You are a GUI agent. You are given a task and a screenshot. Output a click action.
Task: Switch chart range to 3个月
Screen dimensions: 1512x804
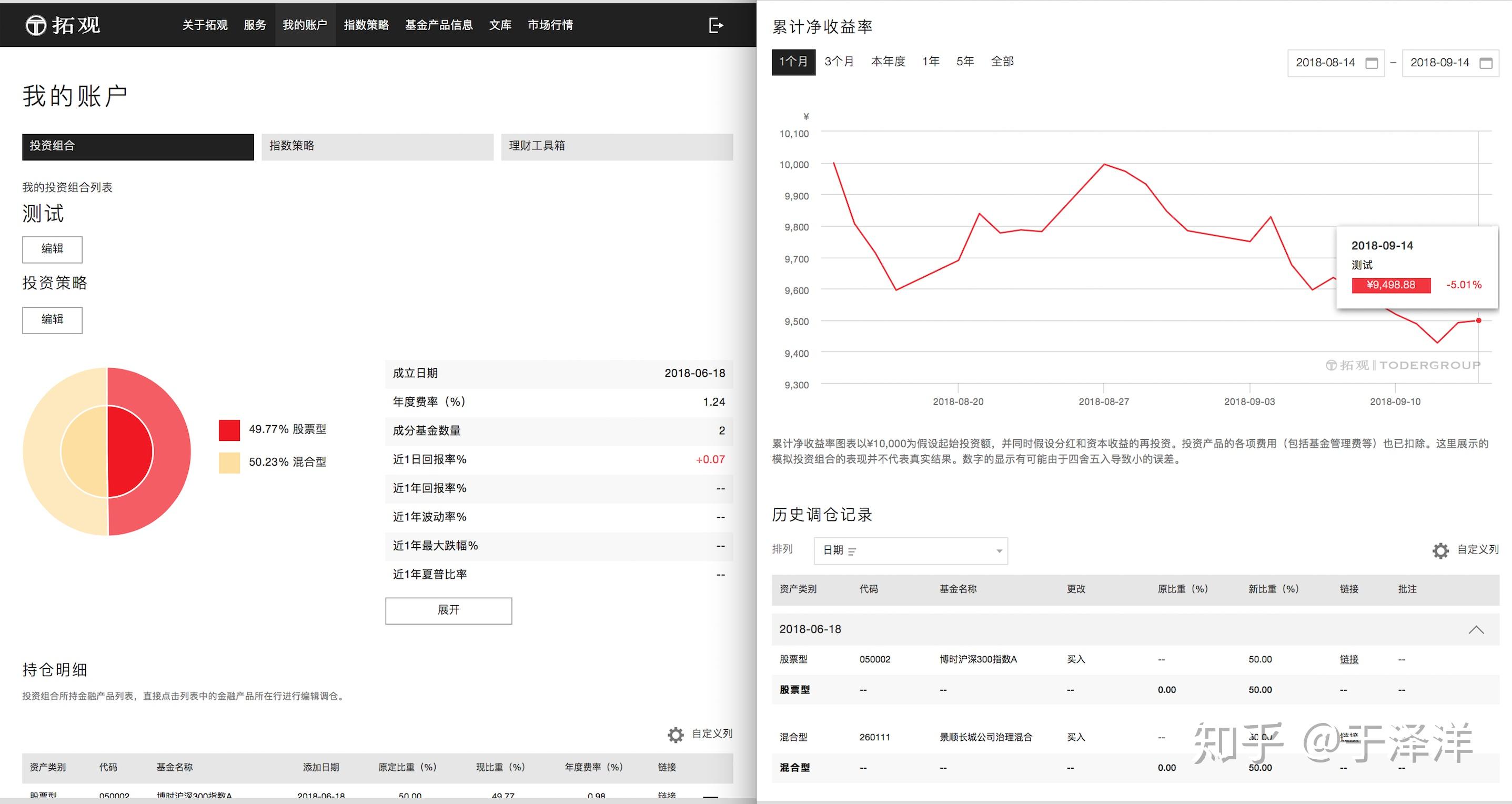(839, 62)
